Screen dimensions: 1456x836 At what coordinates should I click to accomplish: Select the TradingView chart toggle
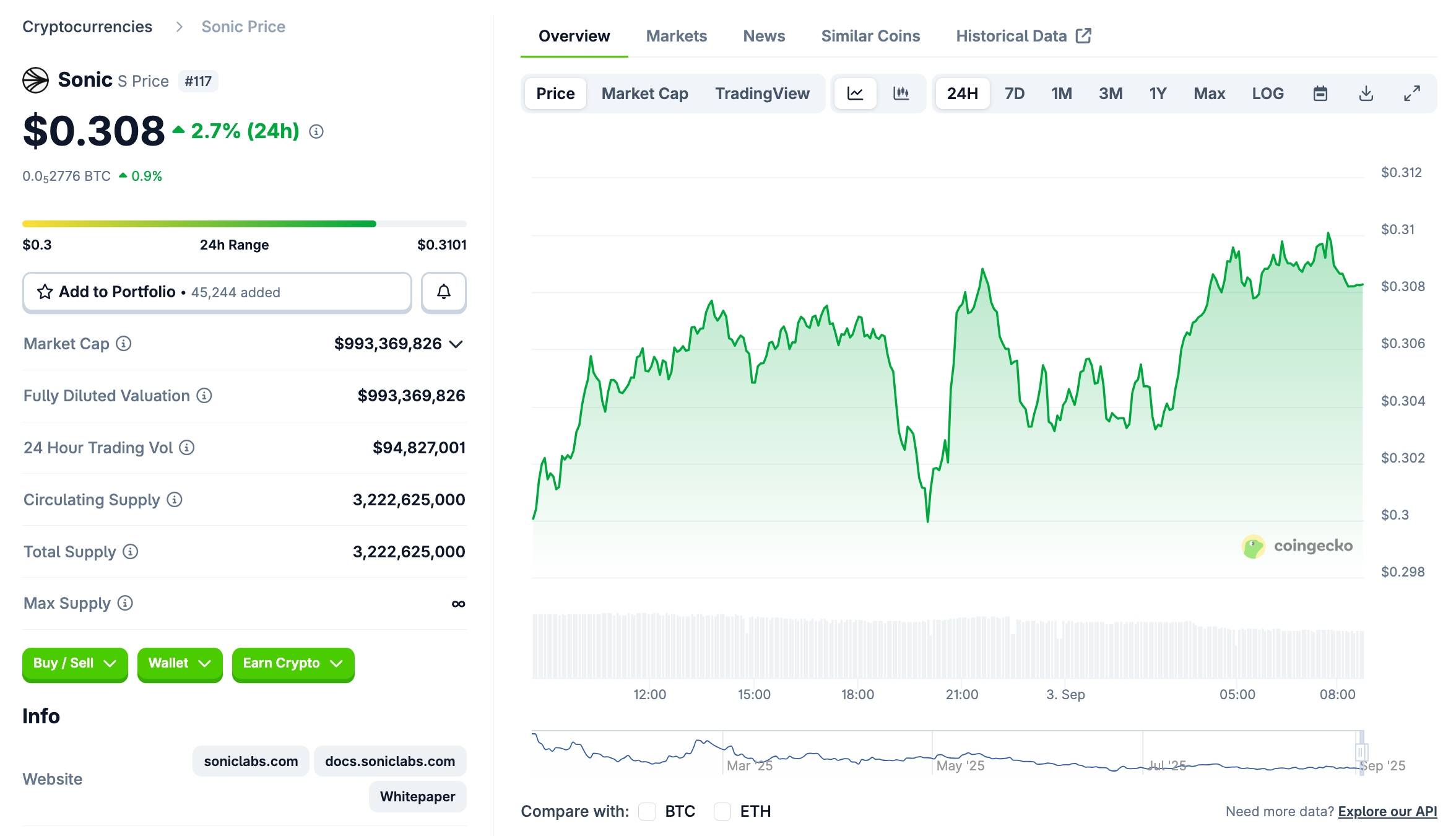tap(762, 94)
